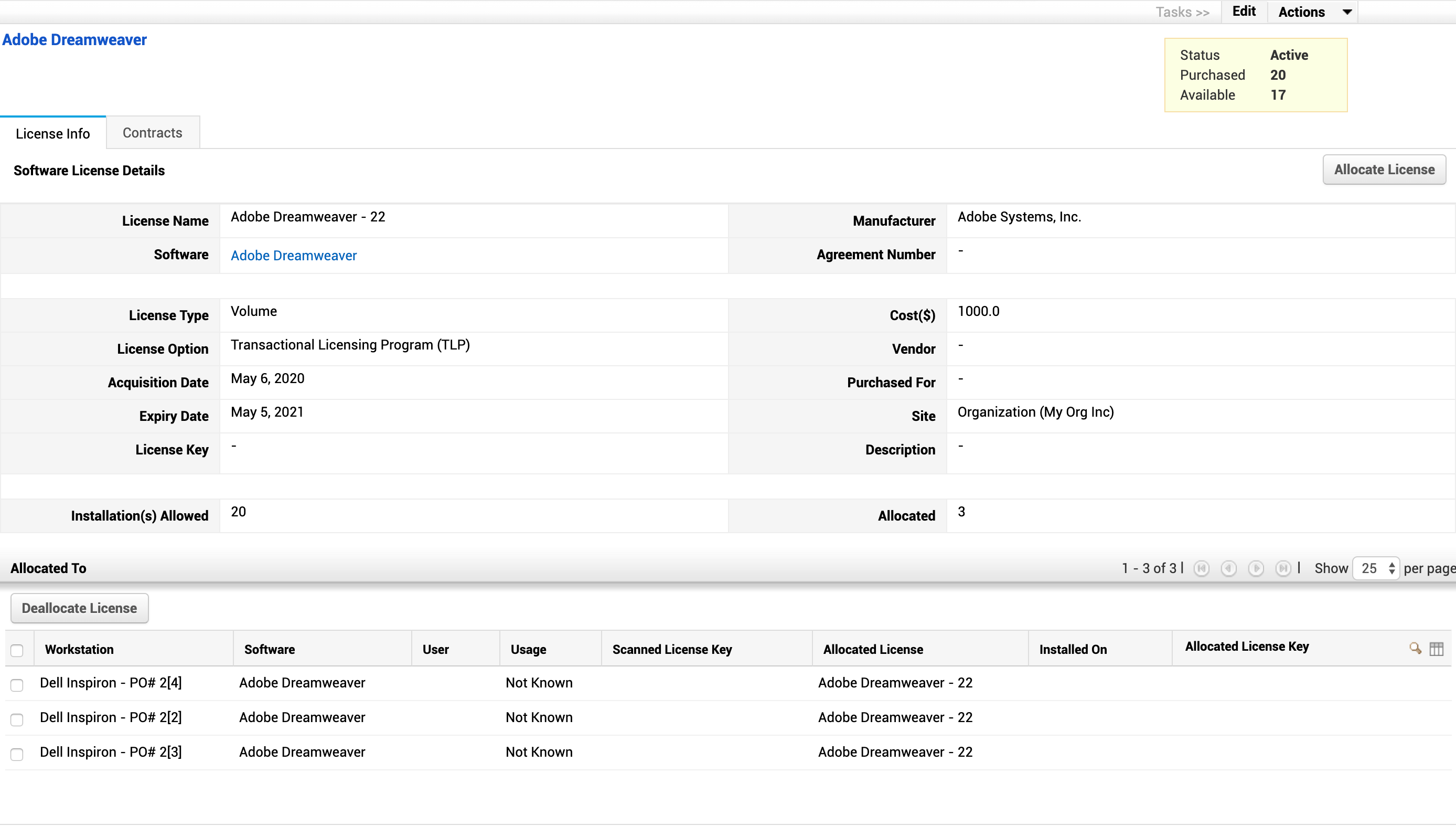Click Edit in the top toolbar
This screenshot has width=1456, height=826.
click(1244, 12)
